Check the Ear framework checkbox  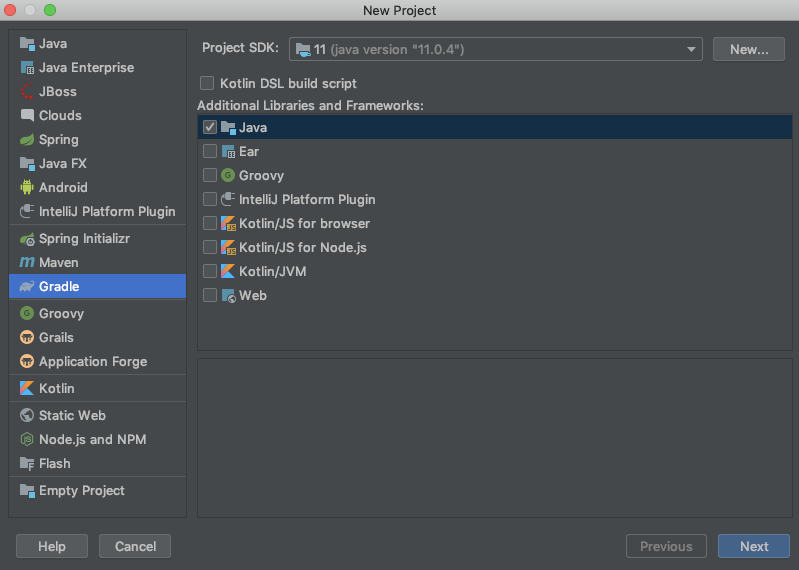pyautogui.click(x=210, y=151)
